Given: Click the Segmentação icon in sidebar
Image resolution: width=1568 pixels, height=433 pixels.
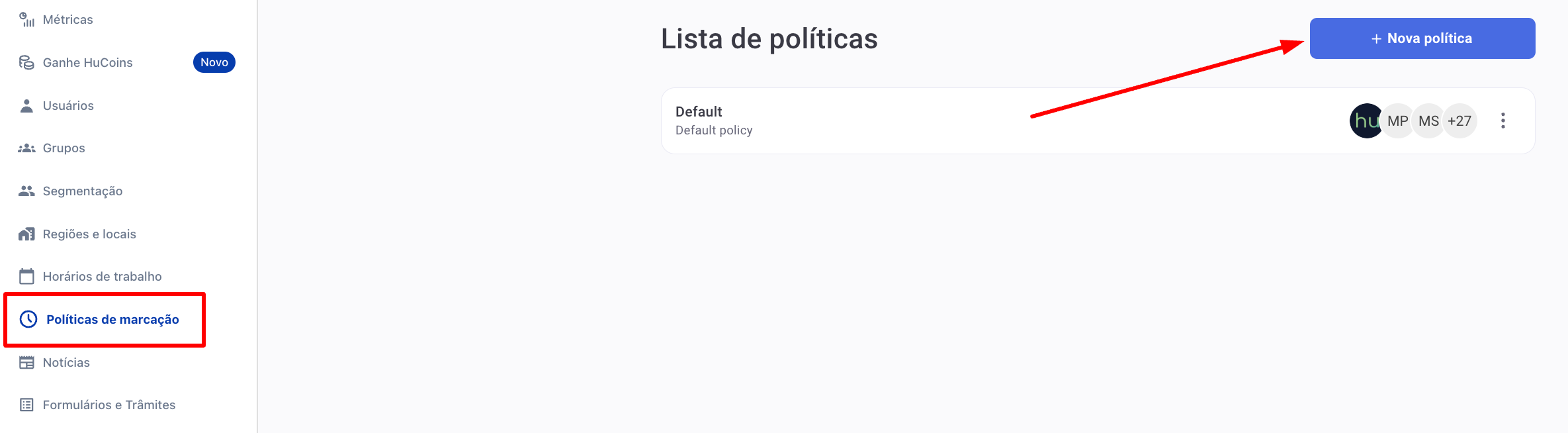Looking at the screenshot, I should coord(26,191).
